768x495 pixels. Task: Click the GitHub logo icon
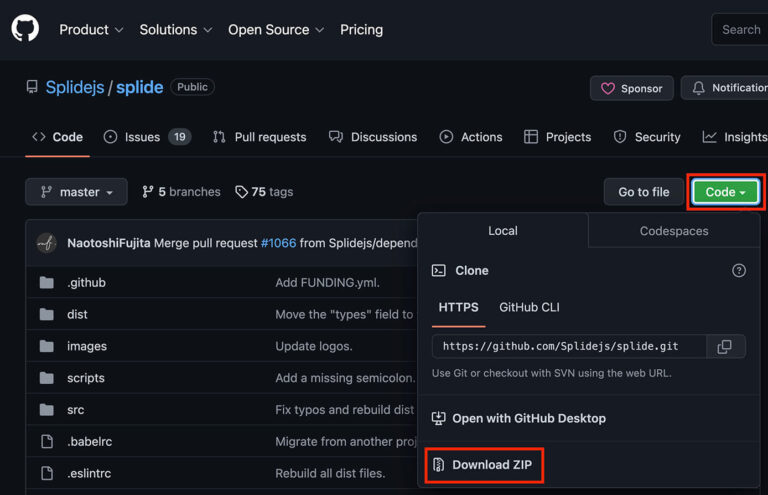25,29
